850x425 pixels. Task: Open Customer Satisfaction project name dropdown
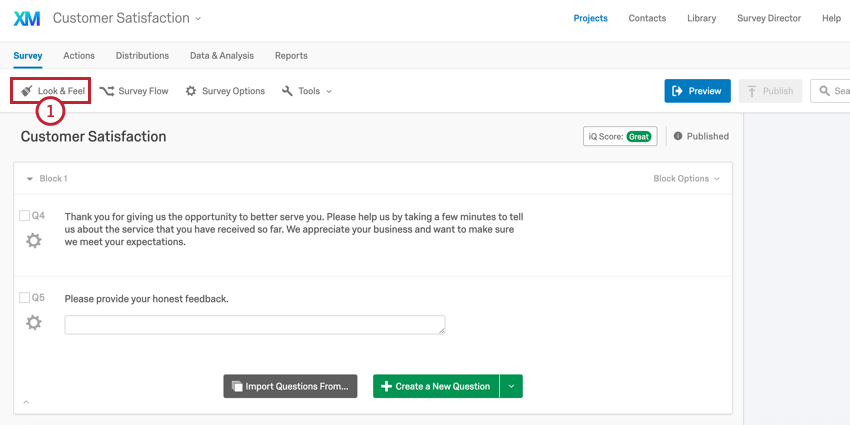point(198,18)
